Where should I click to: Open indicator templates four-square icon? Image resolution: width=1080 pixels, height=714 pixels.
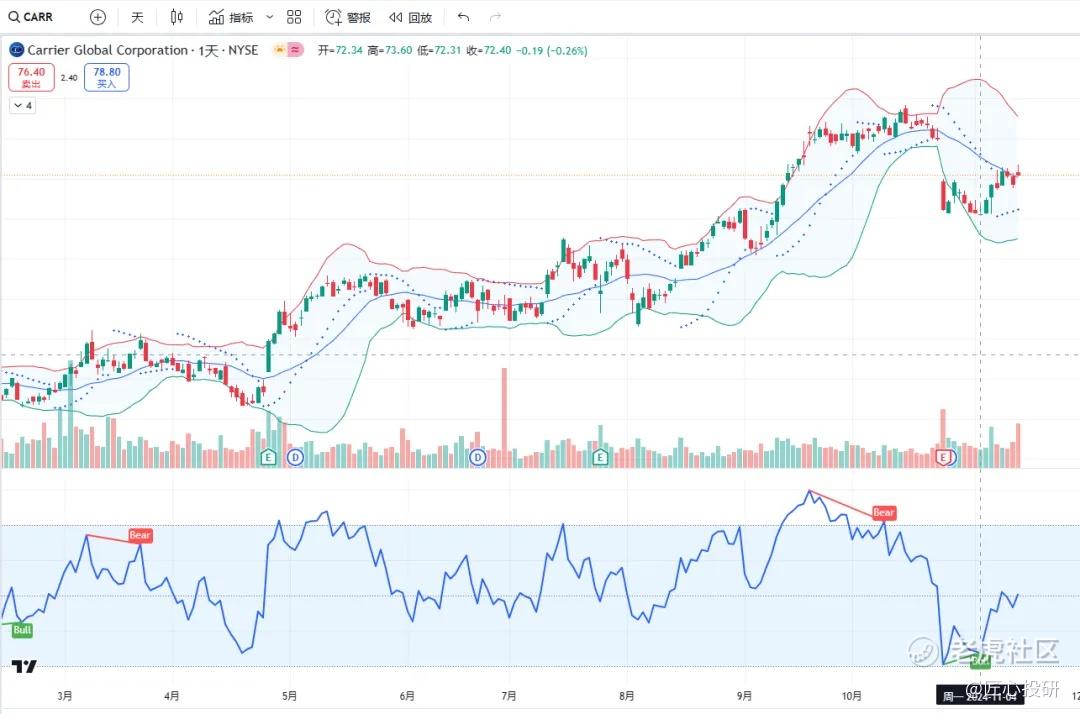294,17
